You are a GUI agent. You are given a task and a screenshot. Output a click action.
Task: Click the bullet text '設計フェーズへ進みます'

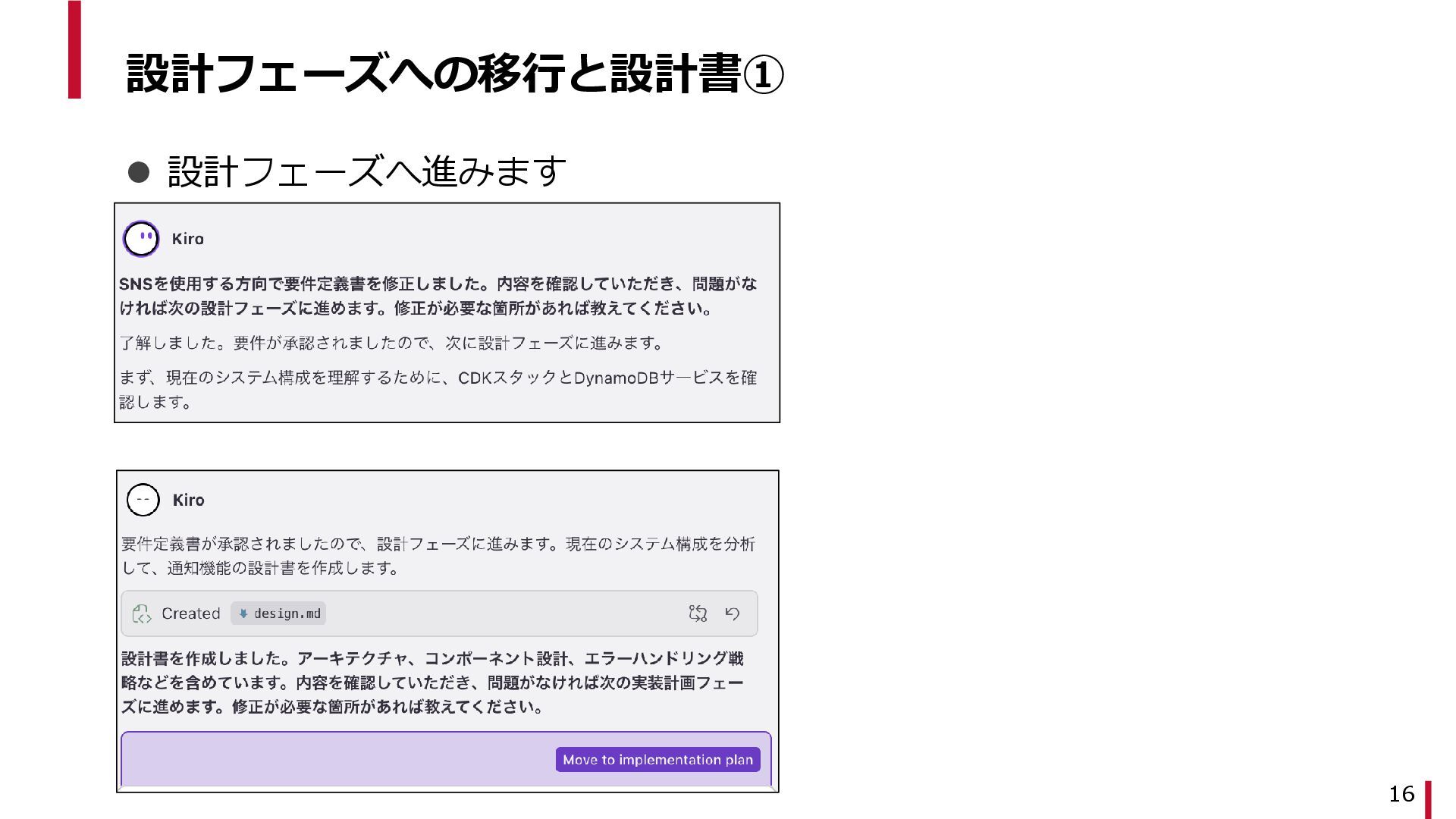367,171
